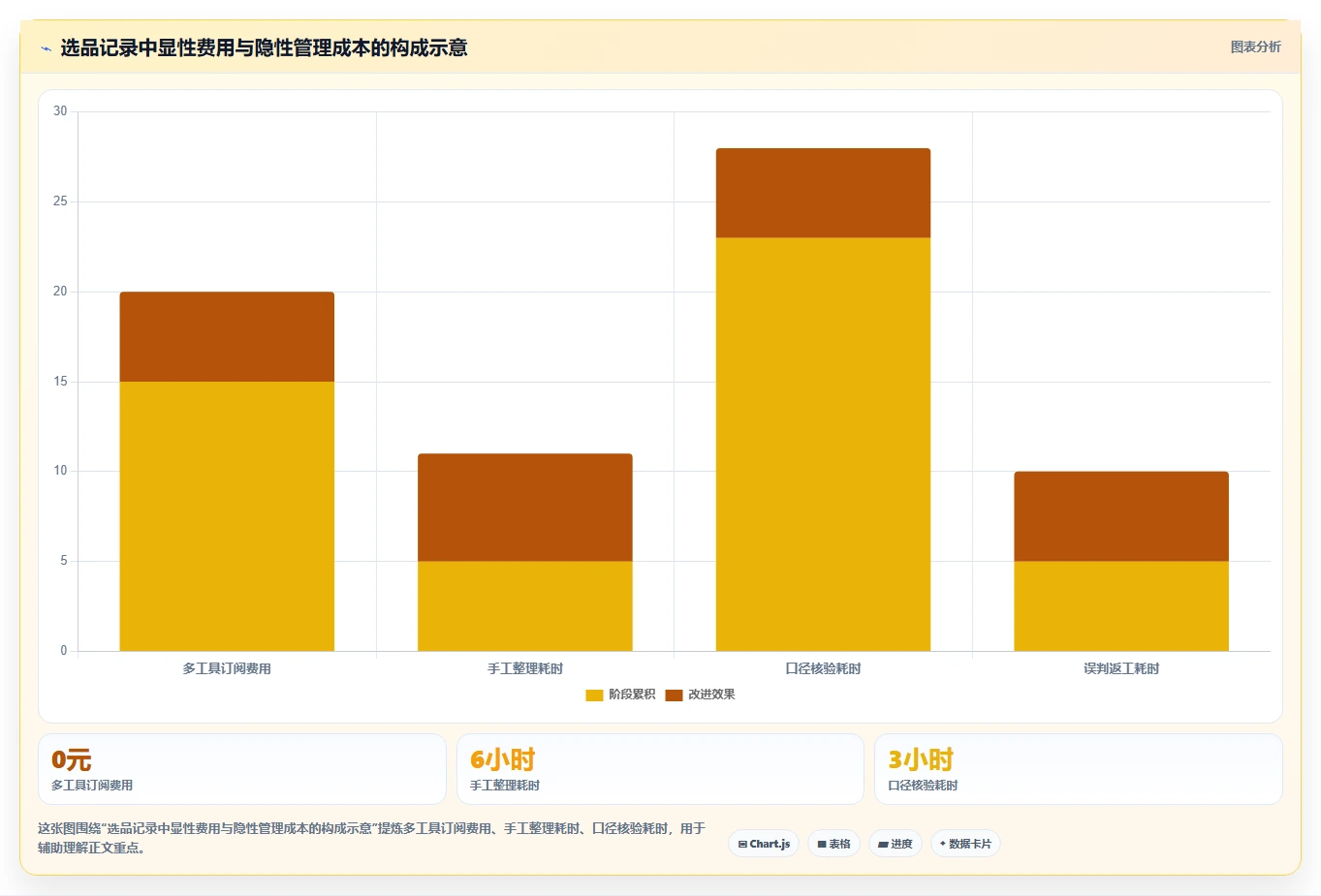
Task: Click the 15 y-axis tick label
Action: [60, 382]
